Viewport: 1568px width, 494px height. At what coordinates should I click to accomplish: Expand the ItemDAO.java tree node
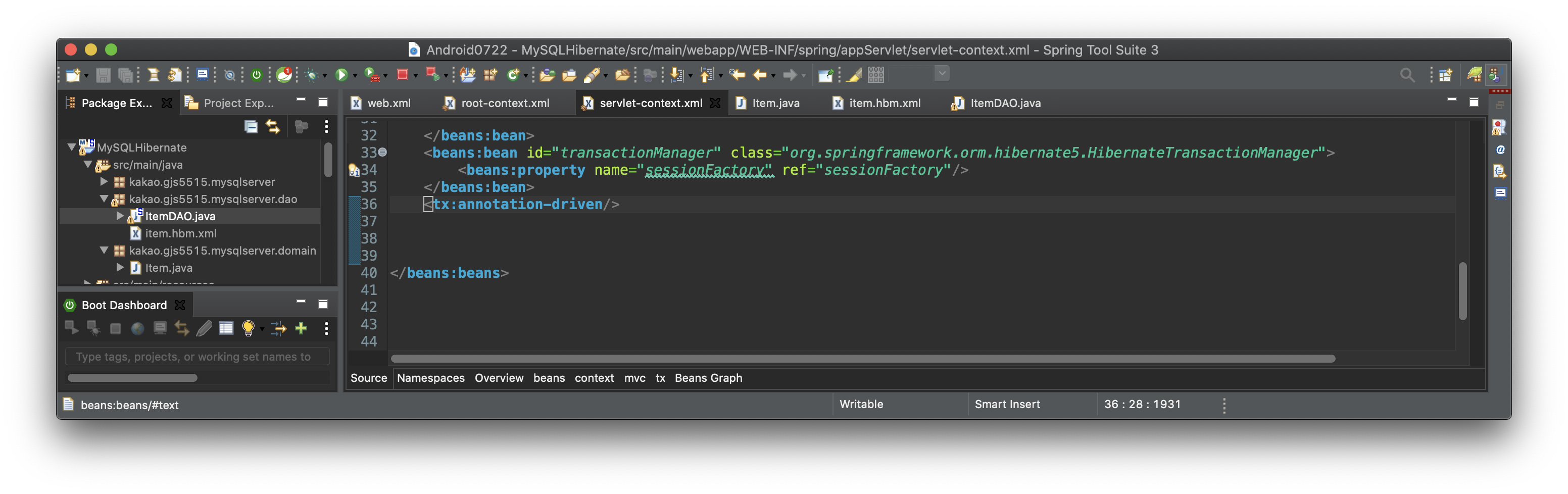tap(120, 216)
